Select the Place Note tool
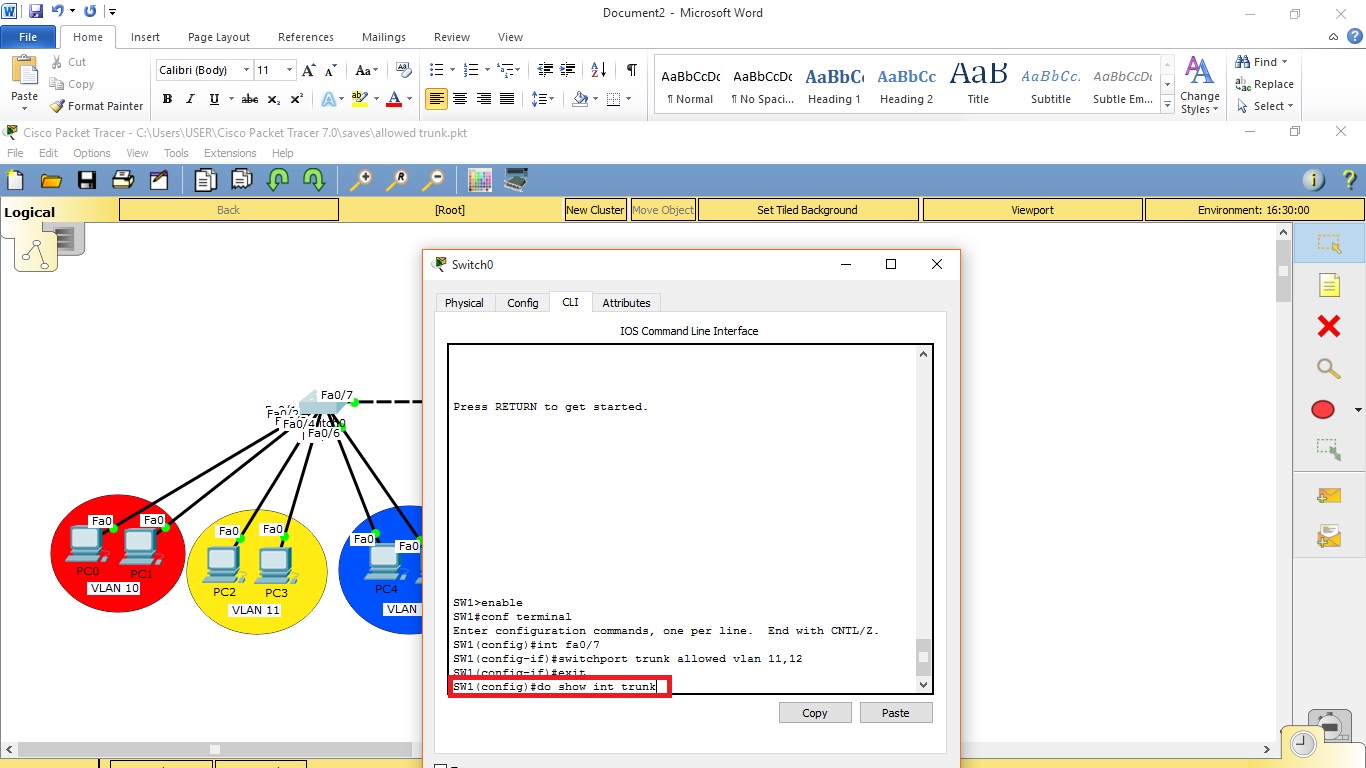 point(1329,285)
